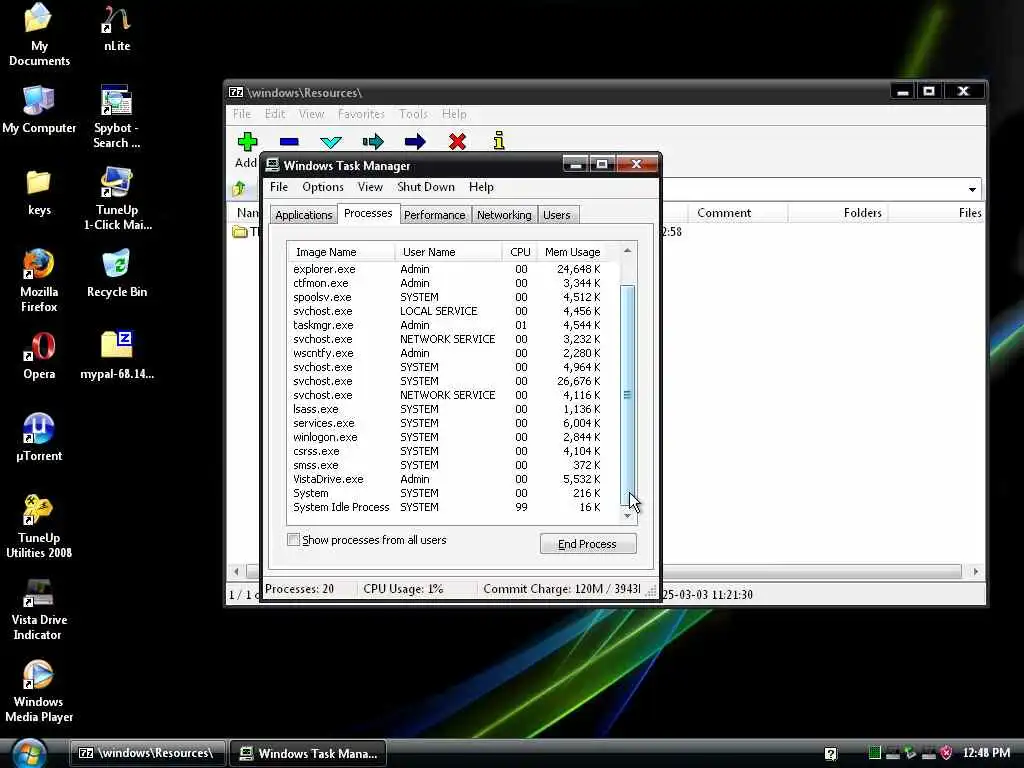Image resolution: width=1024 pixels, height=768 pixels.
Task: Select the TuneUp 1-Click Maintenance shortcut
Action: click(117, 199)
